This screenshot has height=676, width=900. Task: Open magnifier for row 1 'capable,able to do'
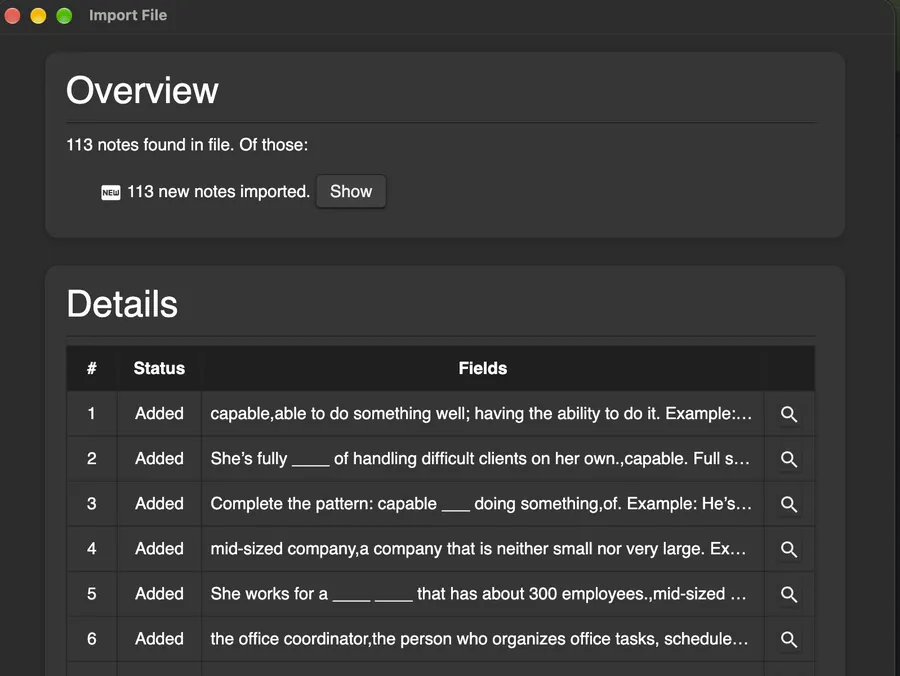point(789,414)
